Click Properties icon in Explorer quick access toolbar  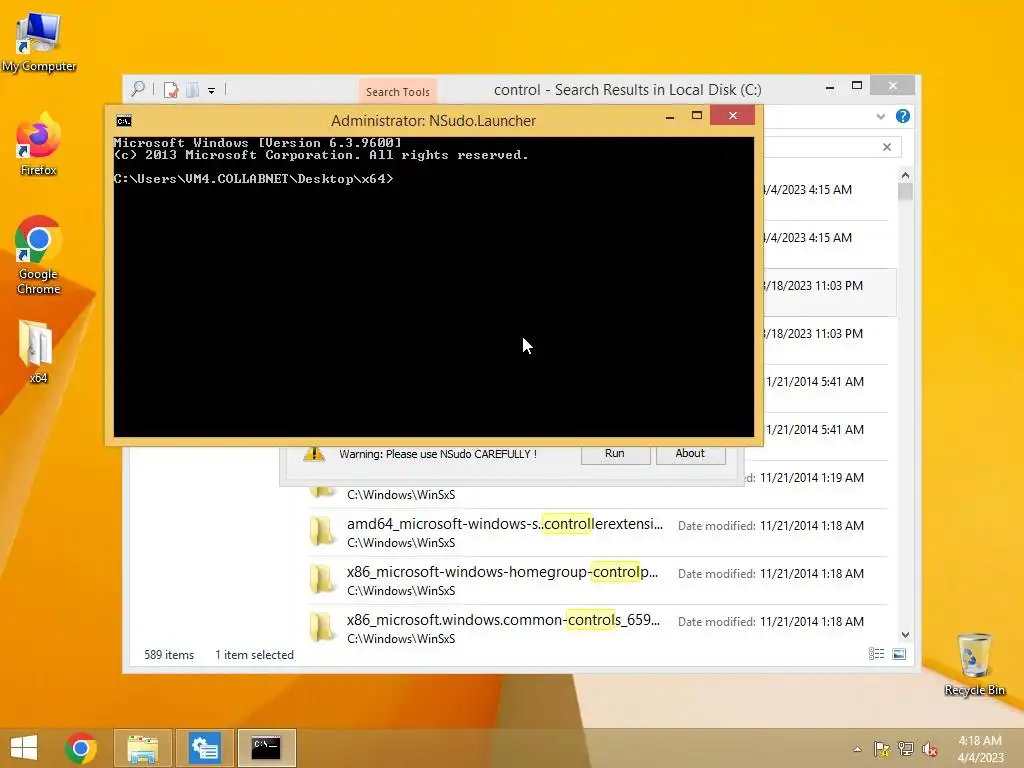(171, 89)
